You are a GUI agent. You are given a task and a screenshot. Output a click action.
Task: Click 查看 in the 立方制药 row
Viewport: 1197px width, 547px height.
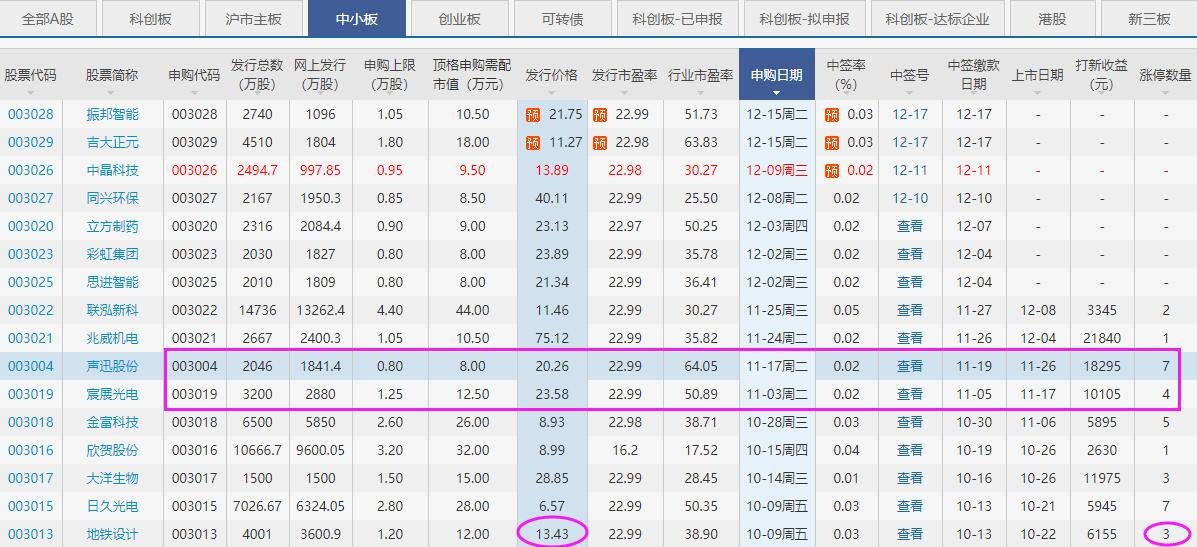910,227
